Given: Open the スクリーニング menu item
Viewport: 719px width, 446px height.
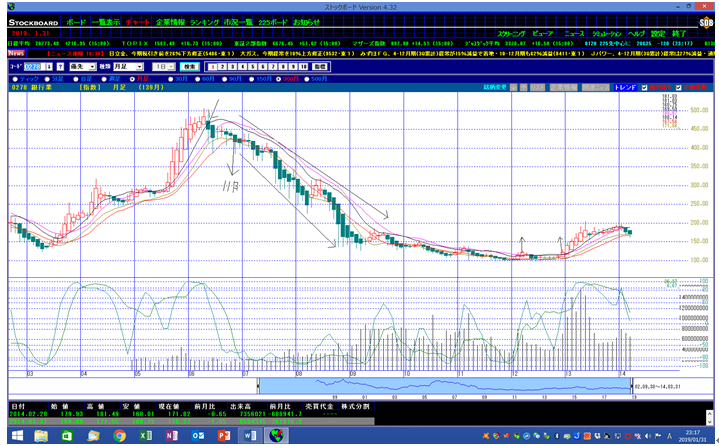Looking at the screenshot, I should 511,33.
